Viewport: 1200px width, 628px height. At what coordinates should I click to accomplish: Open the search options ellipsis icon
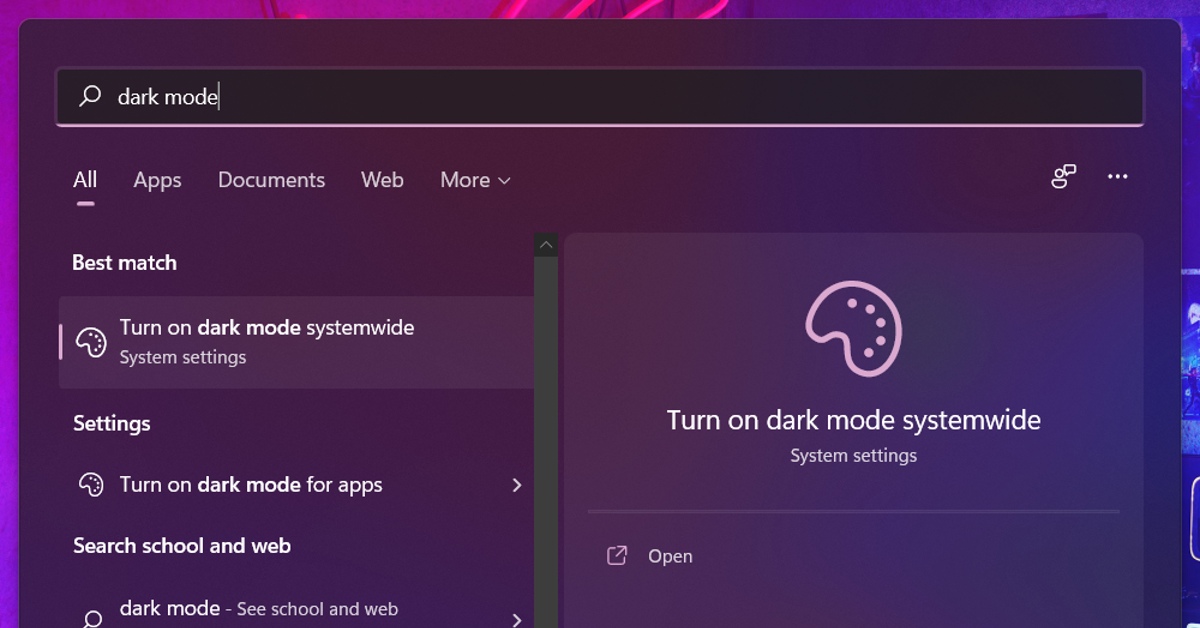(1118, 177)
